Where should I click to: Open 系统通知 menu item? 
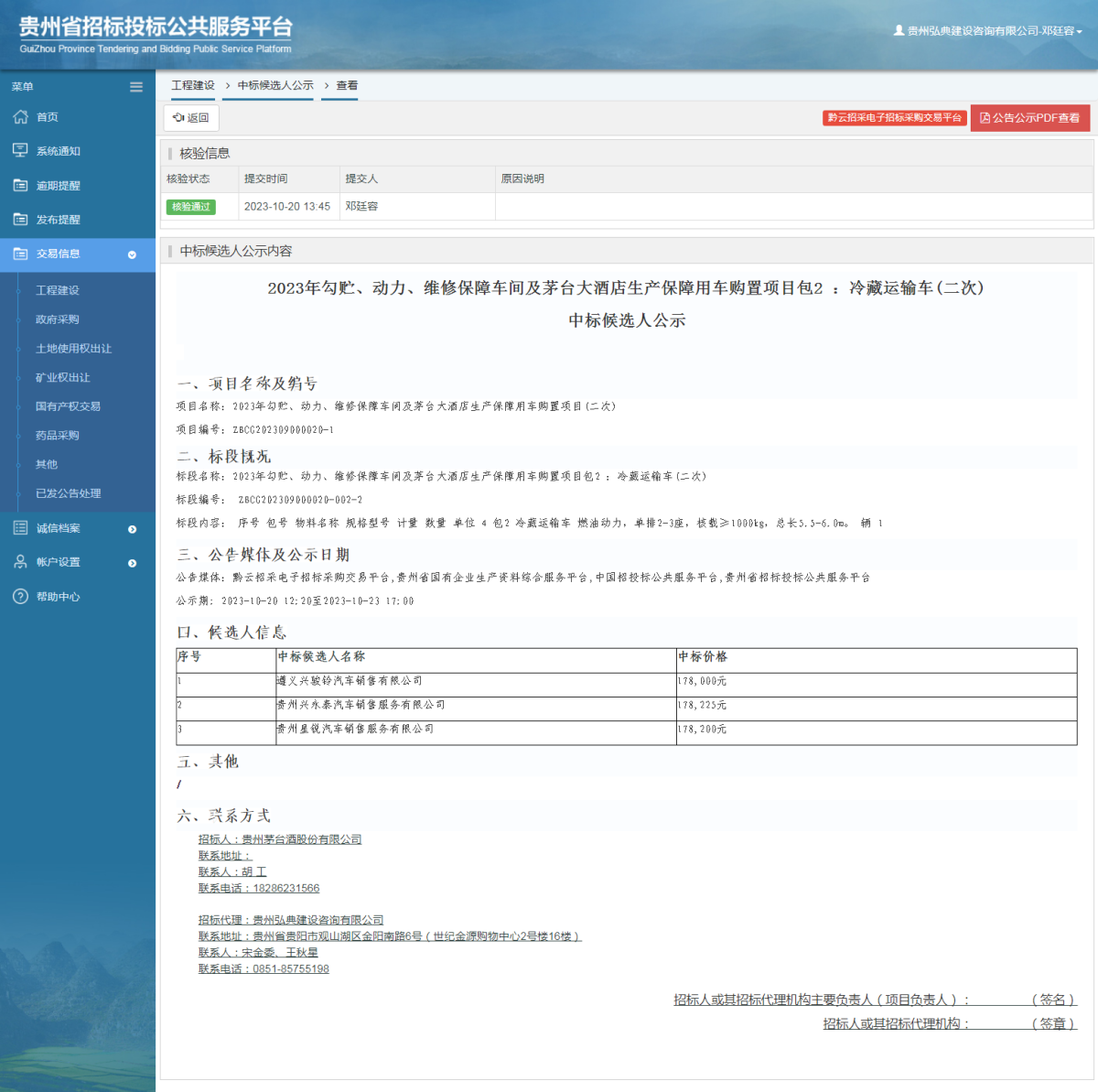point(59,151)
